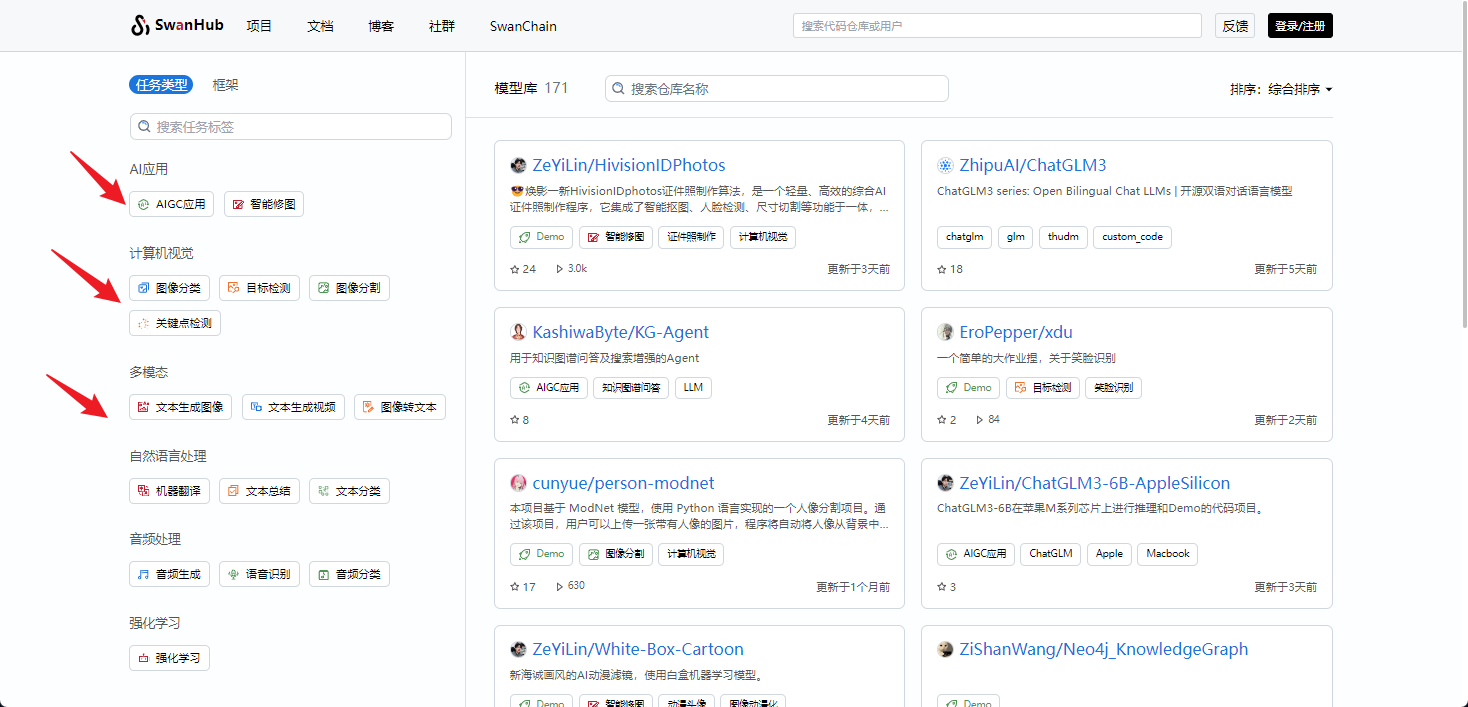Choose the 文本生成图像 task tag
Viewport: 1468px width, 707px height.
181,407
